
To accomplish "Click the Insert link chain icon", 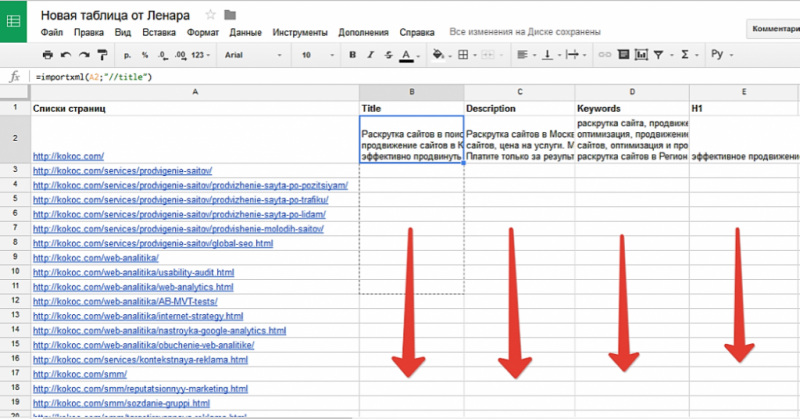I will (605, 55).
